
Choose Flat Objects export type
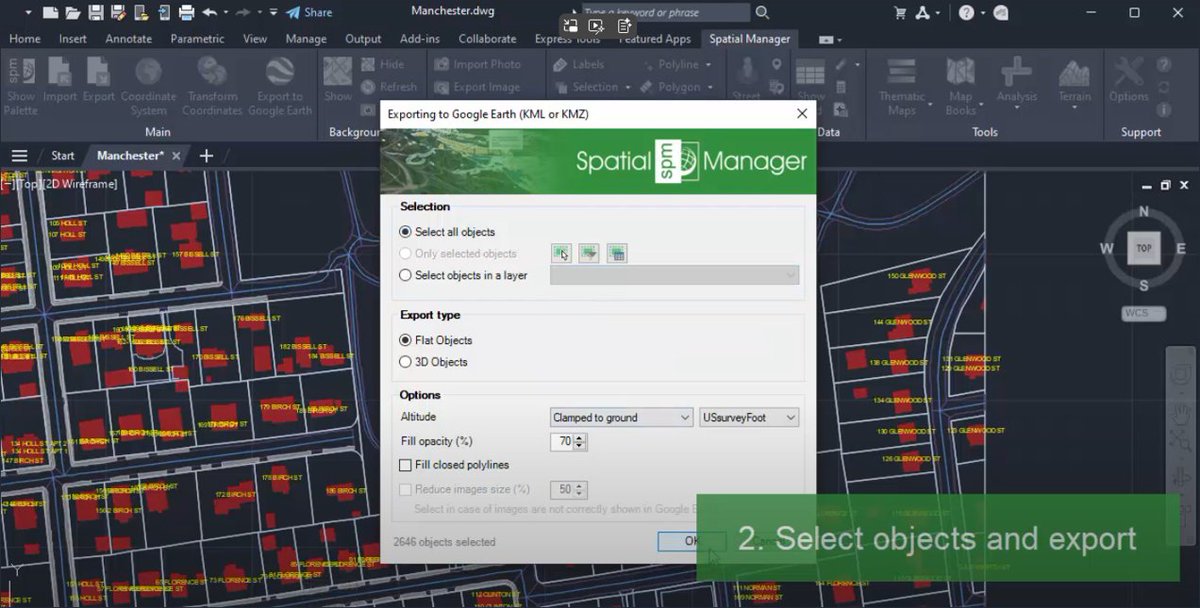click(405, 340)
